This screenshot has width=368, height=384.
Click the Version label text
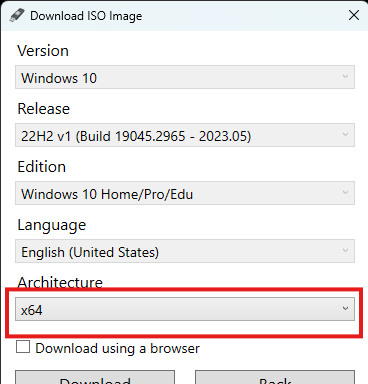pos(43,51)
